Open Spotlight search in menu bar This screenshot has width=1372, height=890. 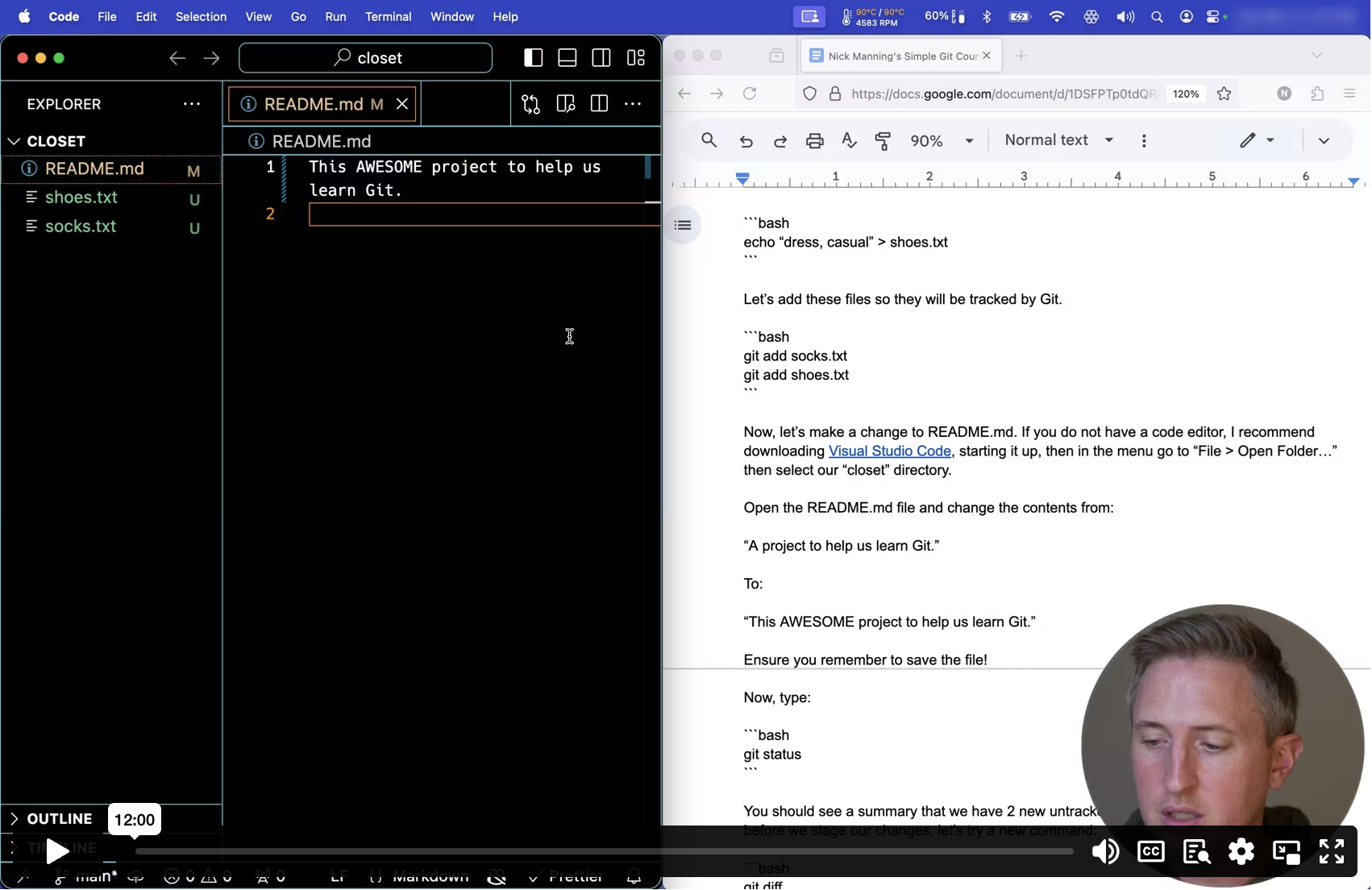pos(1157,16)
